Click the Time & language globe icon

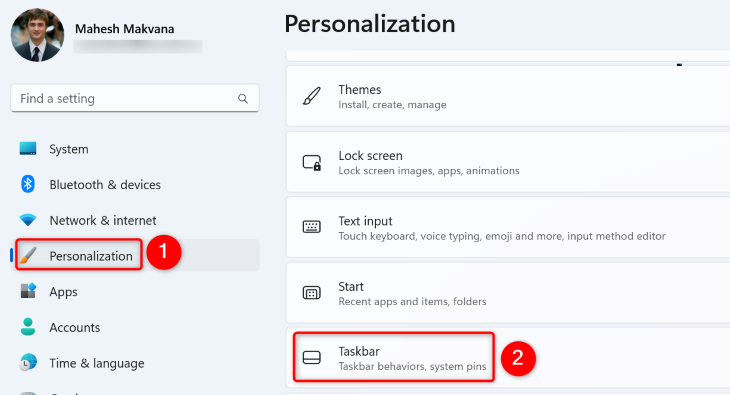28,362
